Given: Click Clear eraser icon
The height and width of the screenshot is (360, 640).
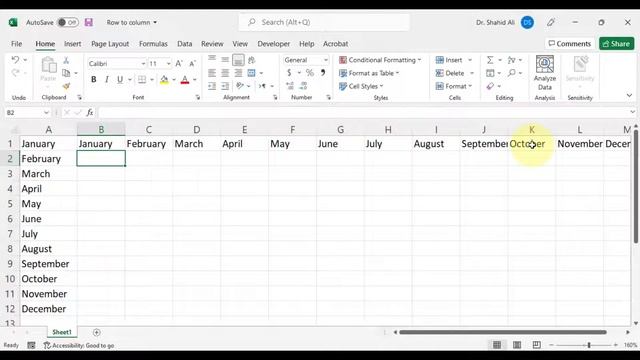Looking at the screenshot, I should click(x=490, y=86).
